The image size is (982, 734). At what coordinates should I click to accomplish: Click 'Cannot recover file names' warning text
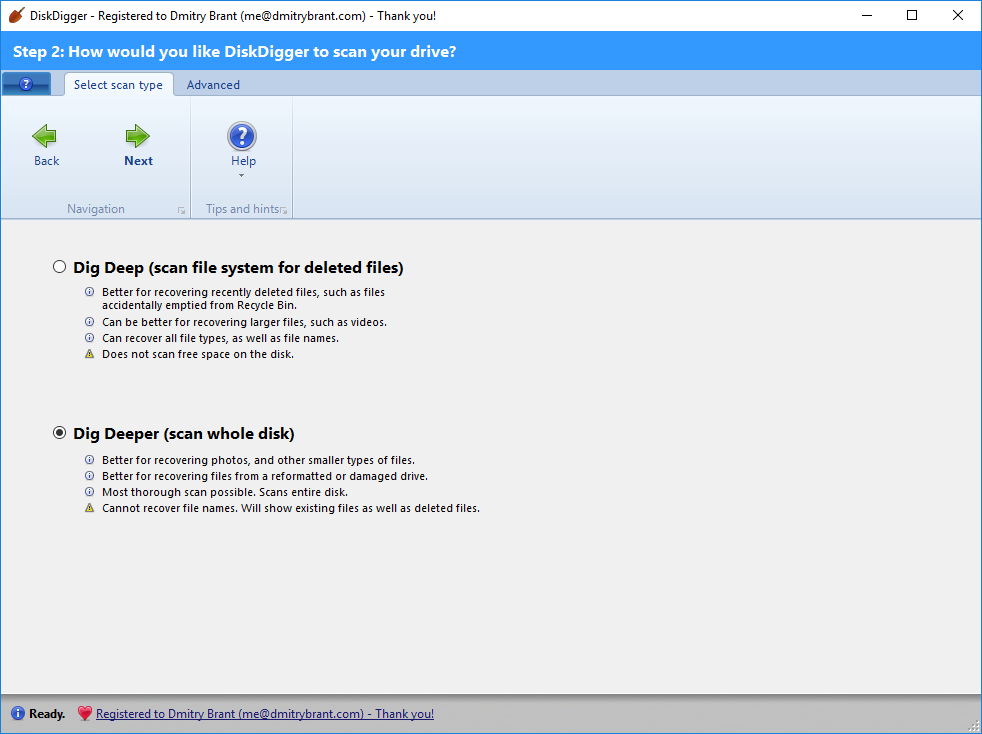(x=291, y=509)
